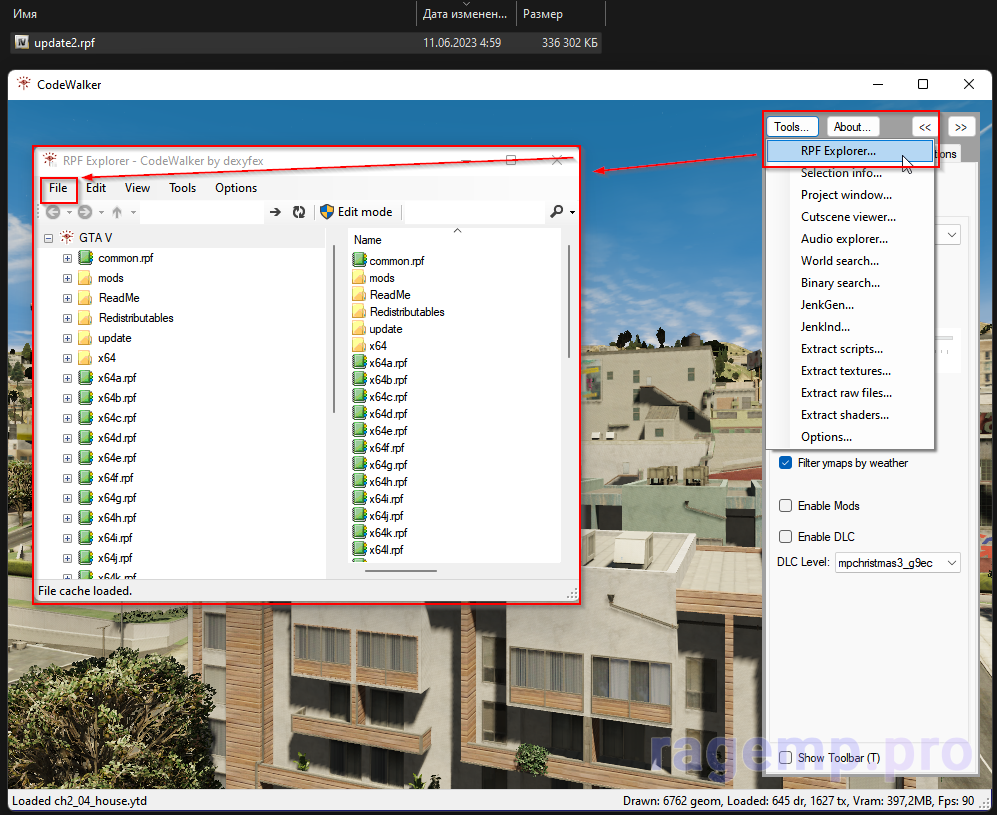Viewport: 997px width, 815px height.
Task: Click the update2.rpf file icon
Action: click(x=22, y=43)
